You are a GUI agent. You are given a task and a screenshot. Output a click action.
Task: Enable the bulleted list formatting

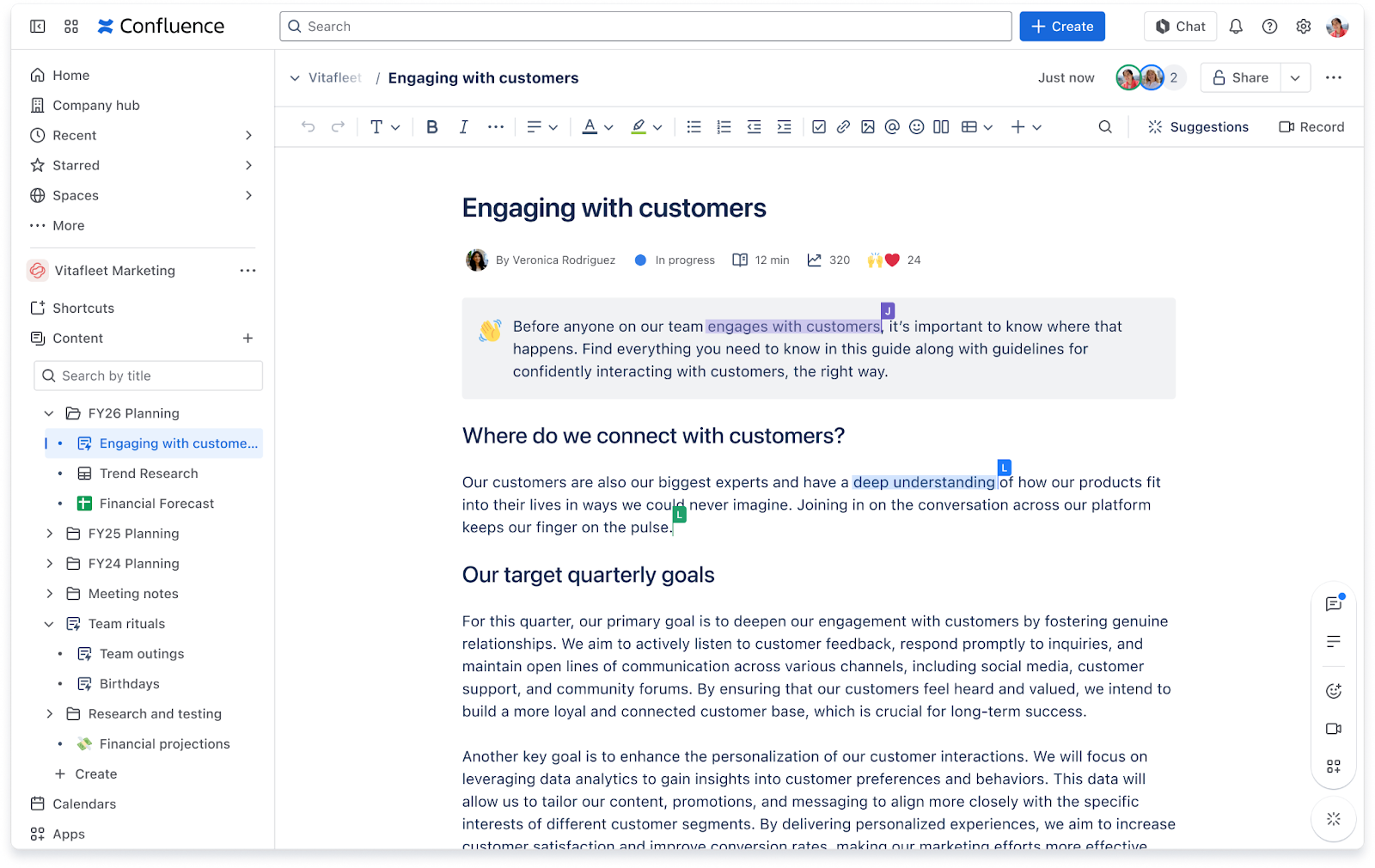tap(694, 126)
